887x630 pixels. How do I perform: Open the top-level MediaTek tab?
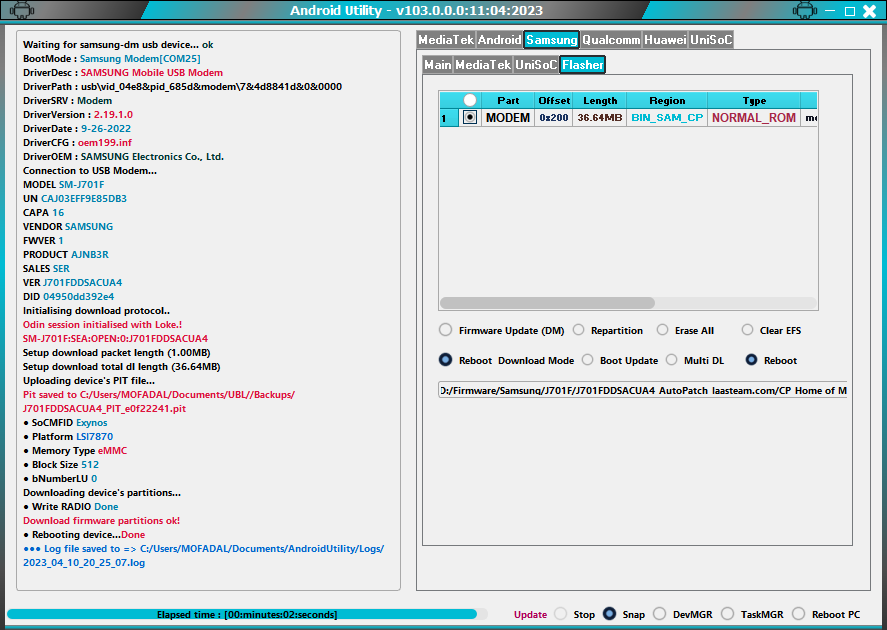[446, 40]
